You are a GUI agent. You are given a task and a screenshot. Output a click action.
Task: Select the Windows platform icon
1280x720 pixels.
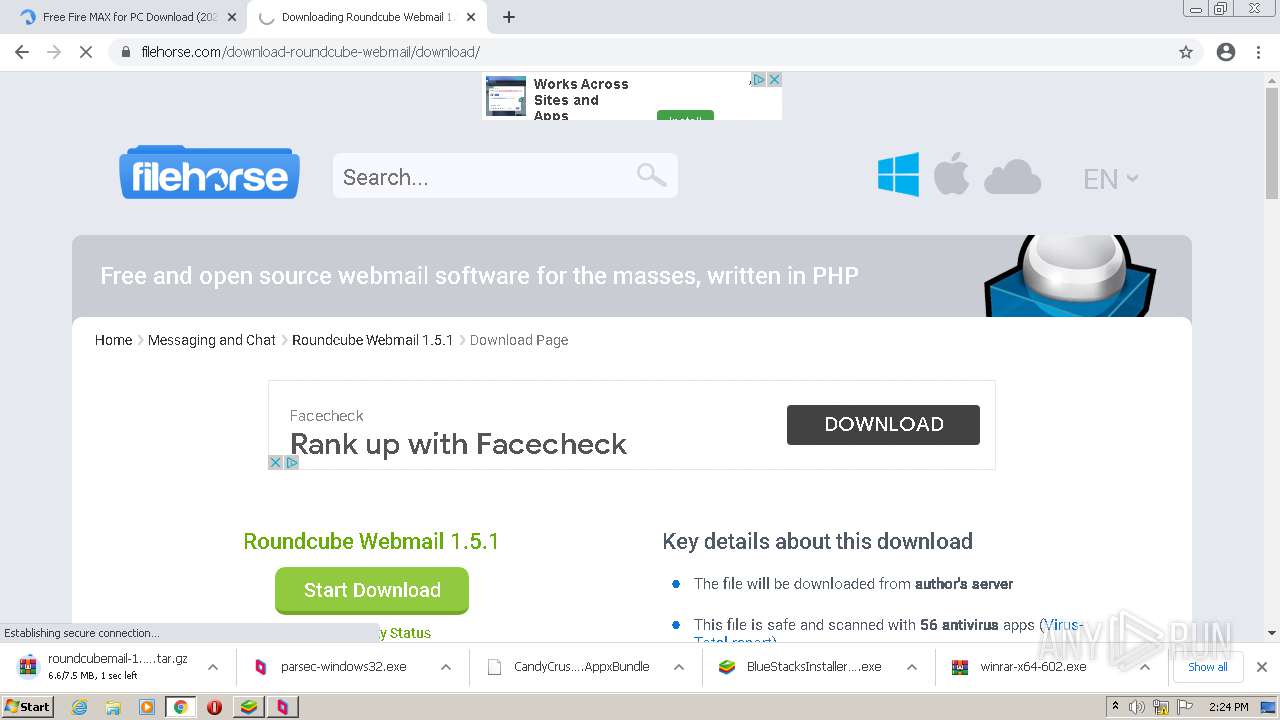tap(898, 174)
